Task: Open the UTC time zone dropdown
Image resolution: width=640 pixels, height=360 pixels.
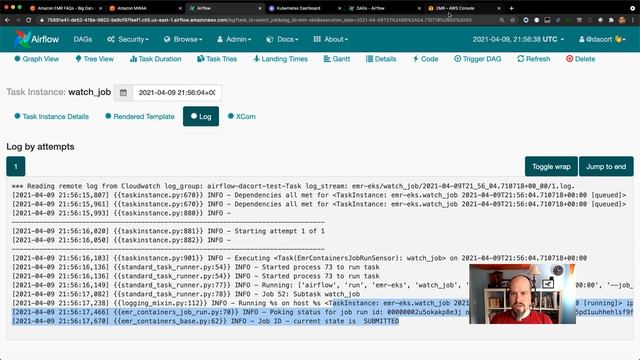Action: tap(518, 39)
